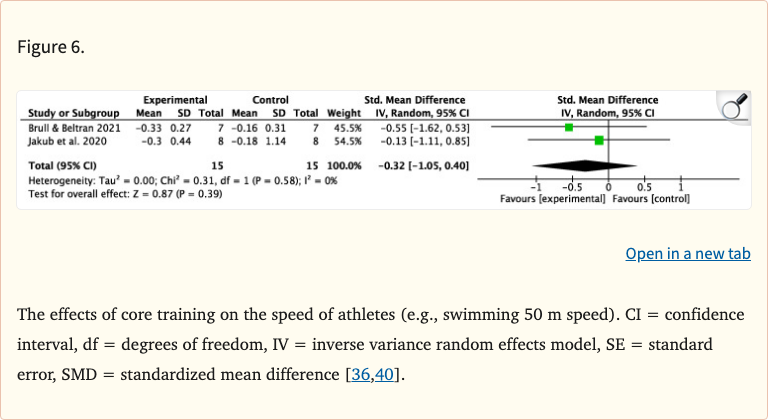
Task: Click the "Weight" column header
Action: coord(342,113)
